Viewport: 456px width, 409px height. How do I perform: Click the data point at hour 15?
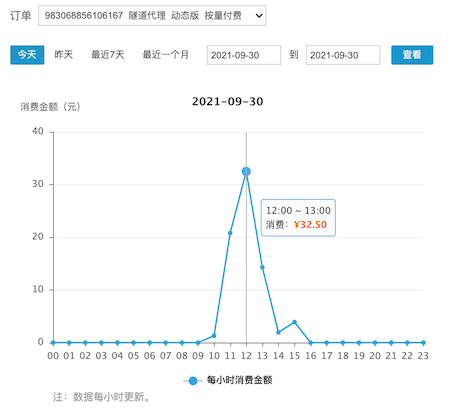pos(294,322)
